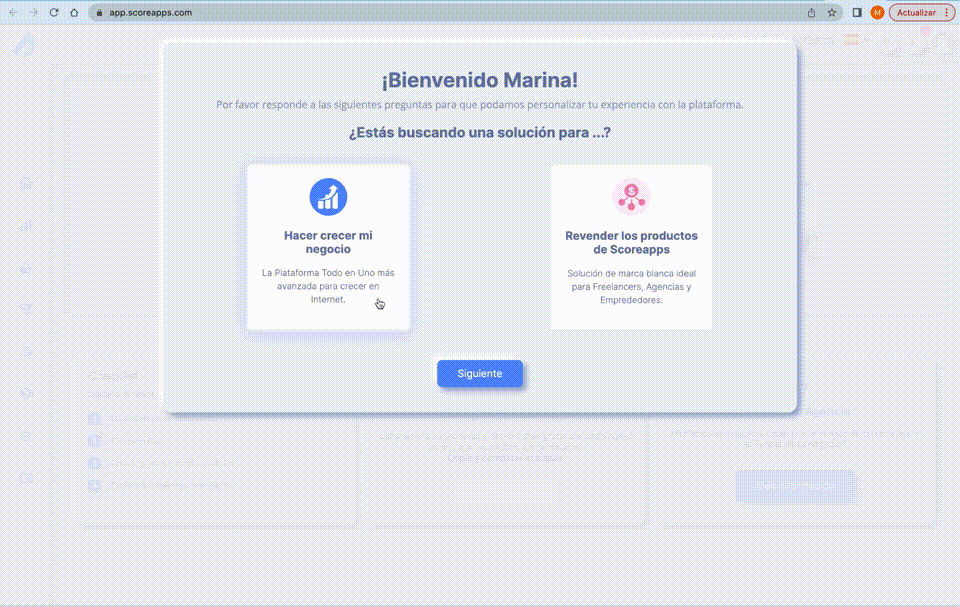Viewport: 960px width, 607px height.
Task: Continue with the Siguiente button
Action: [480, 374]
